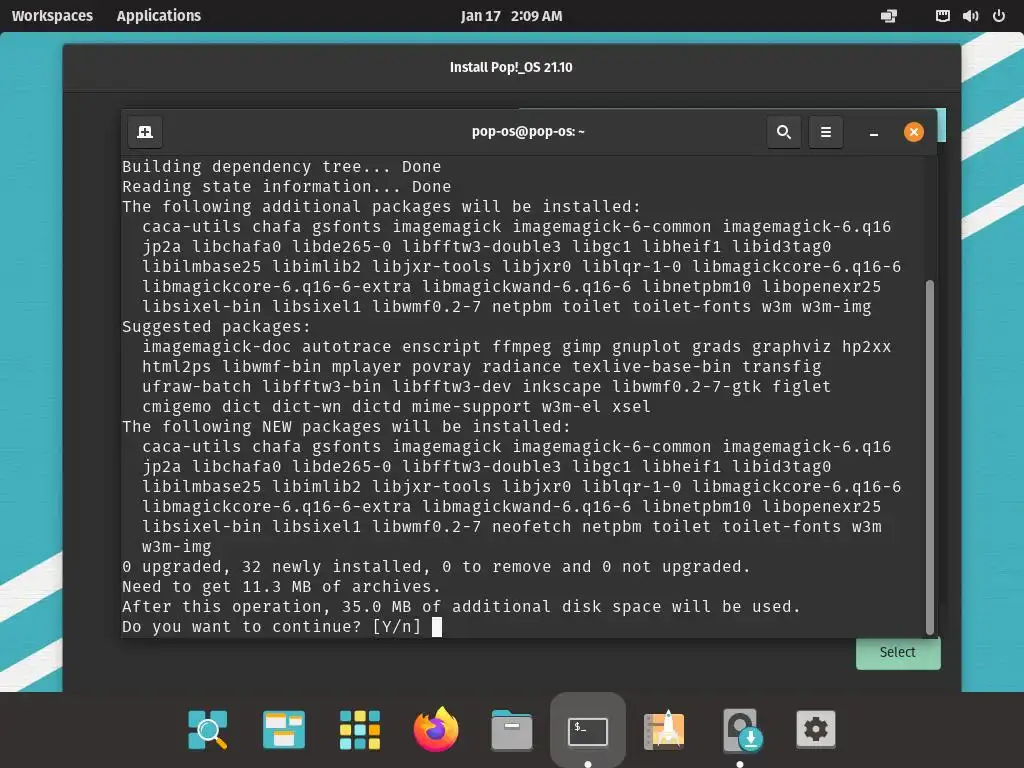Launch the search launcher from the dock
Screen dimensions: 1024x768
pyautogui.click(x=208, y=729)
